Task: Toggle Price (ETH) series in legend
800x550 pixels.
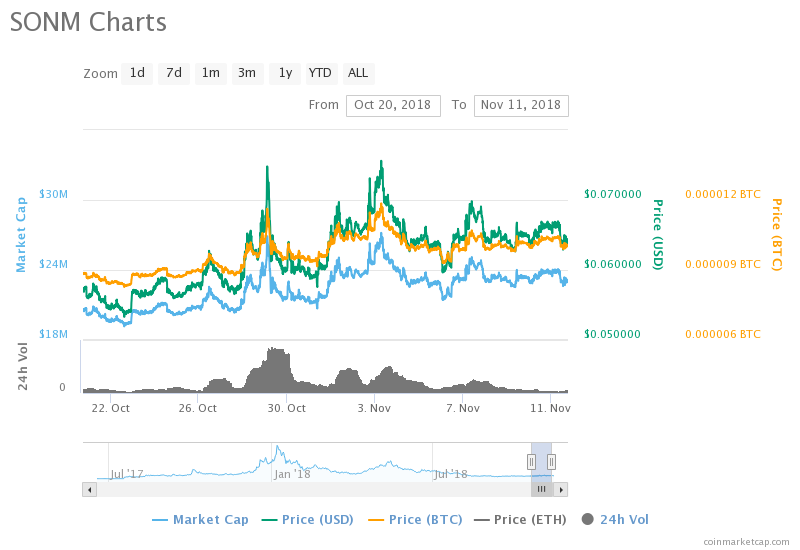Action: coord(520,520)
